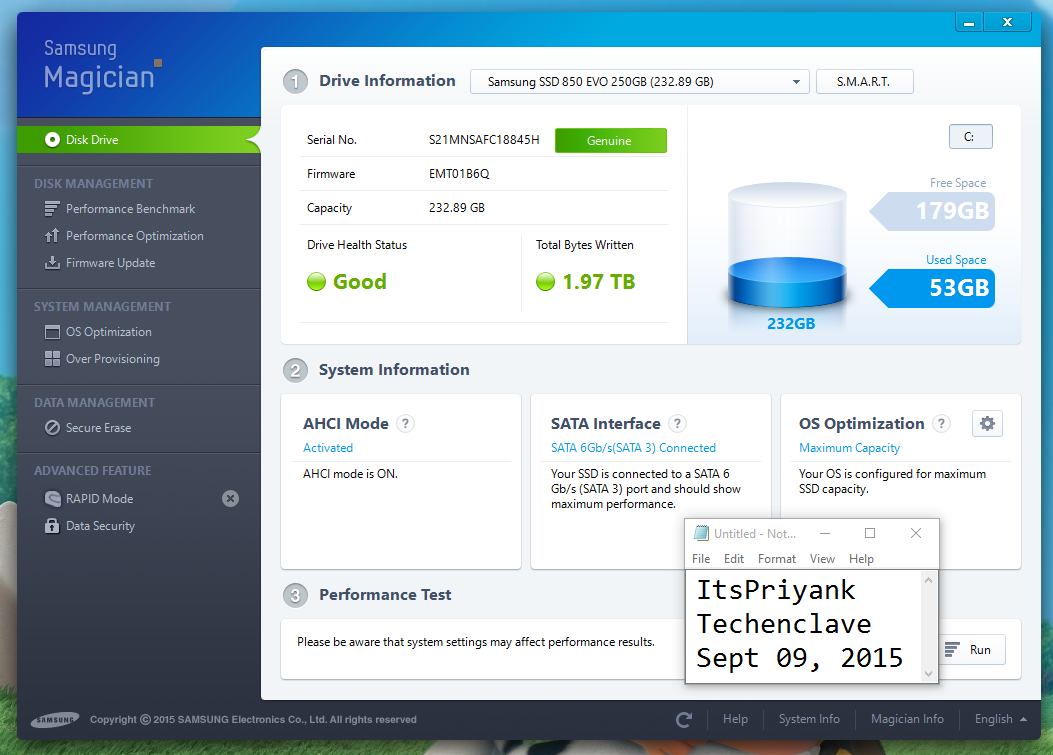Click the Notepad title bar icon
The width and height of the screenshot is (1053, 755).
701,533
